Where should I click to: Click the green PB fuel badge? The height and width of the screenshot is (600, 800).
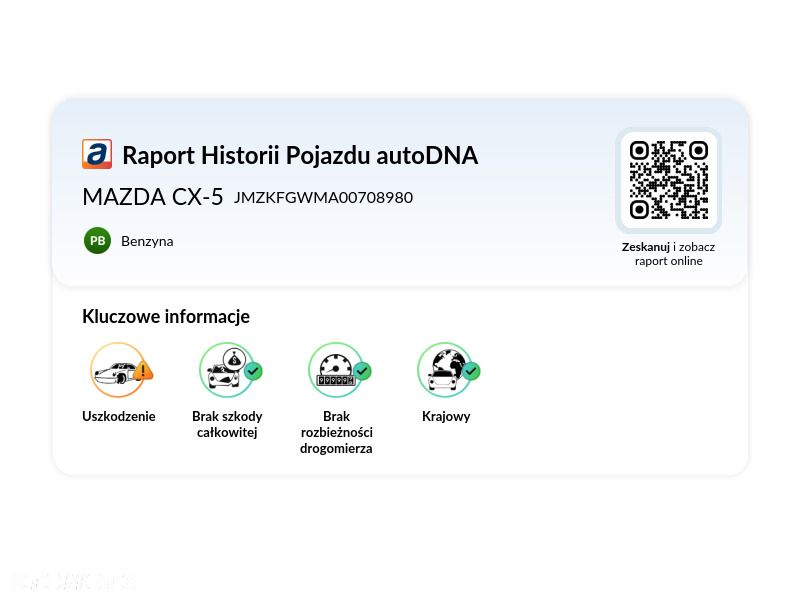pos(97,241)
